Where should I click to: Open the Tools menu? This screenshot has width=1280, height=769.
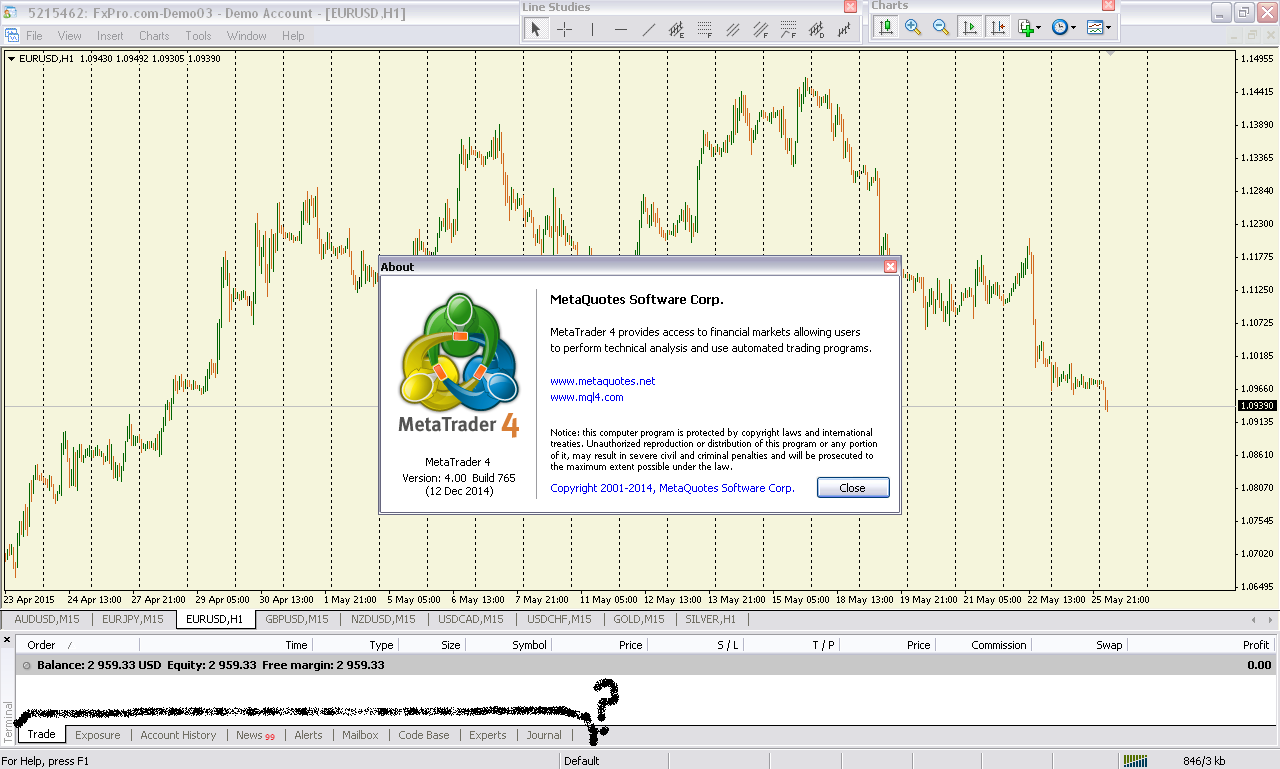click(198, 36)
